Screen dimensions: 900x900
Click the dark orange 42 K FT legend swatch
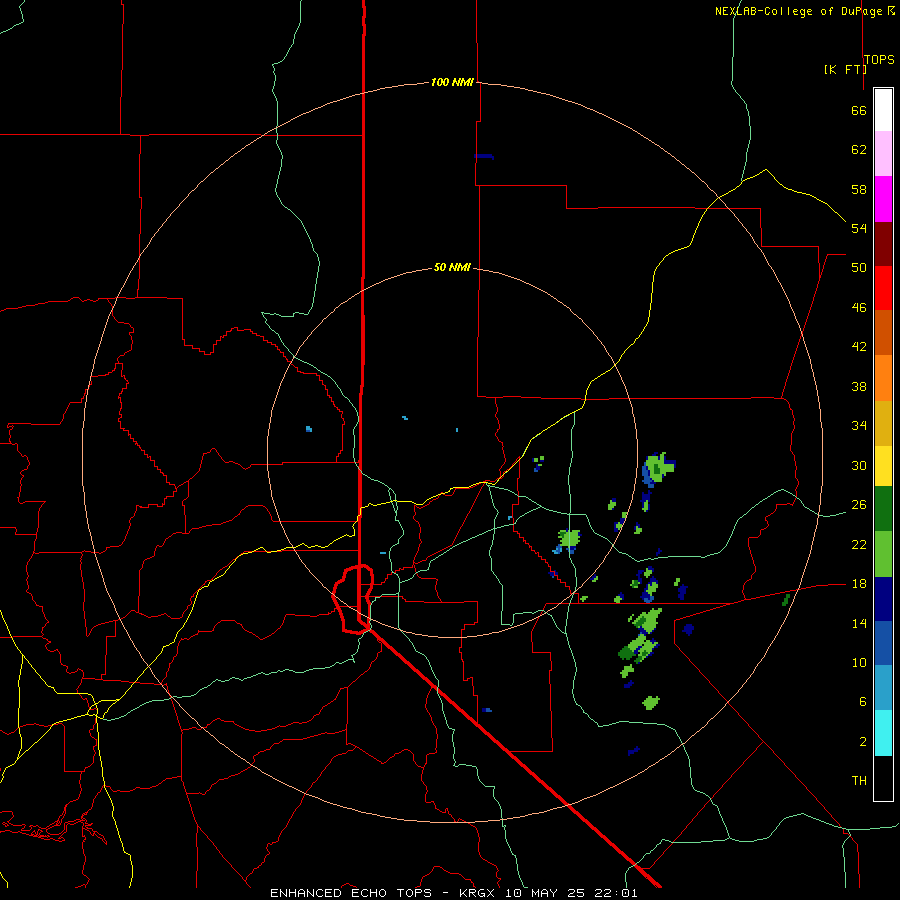883,332
